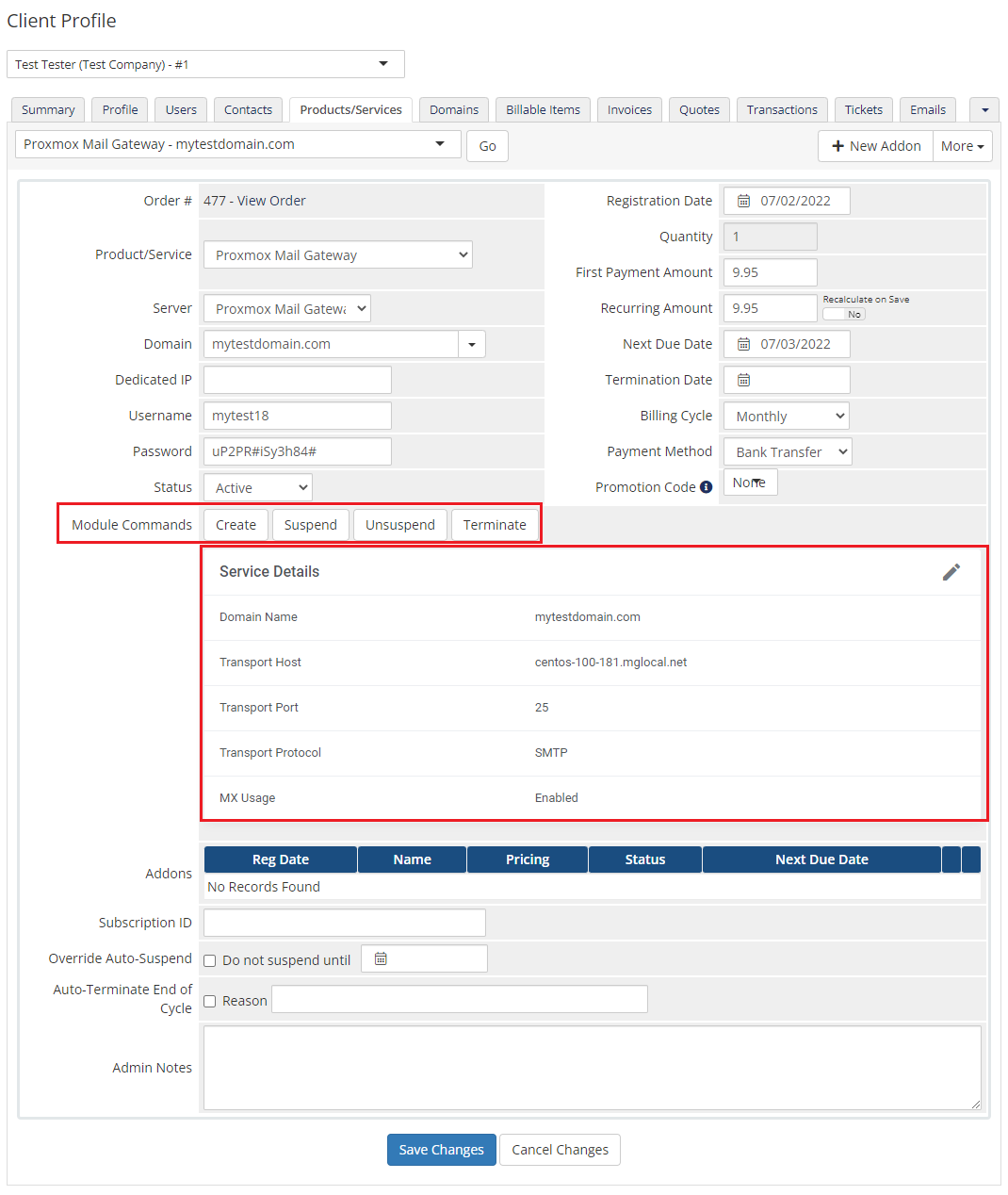Click the Promotion Code info icon
The width and height of the screenshot is (1008, 1195).
click(x=706, y=487)
